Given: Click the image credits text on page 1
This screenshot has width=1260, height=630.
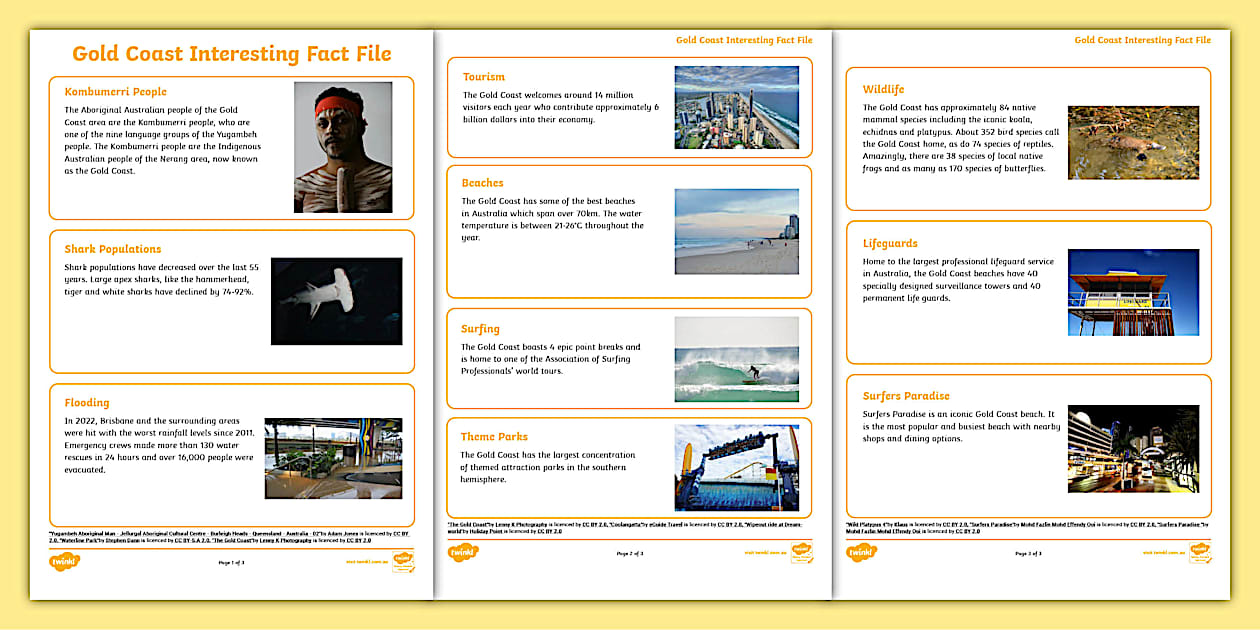Looking at the screenshot, I should (230, 537).
